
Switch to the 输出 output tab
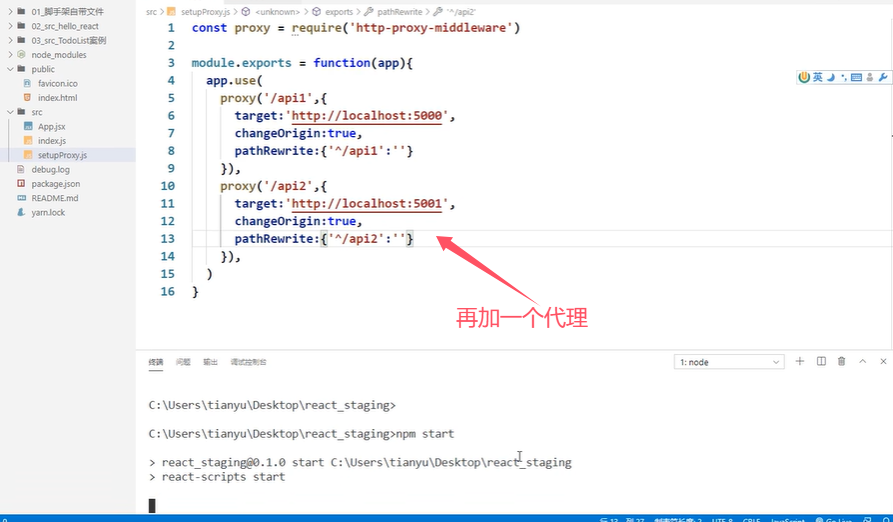(x=210, y=362)
